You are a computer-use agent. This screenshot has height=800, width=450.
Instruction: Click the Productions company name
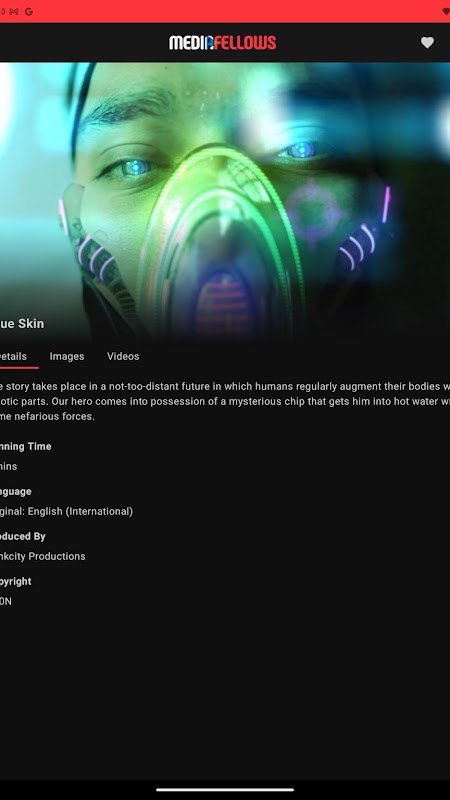click(43, 556)
